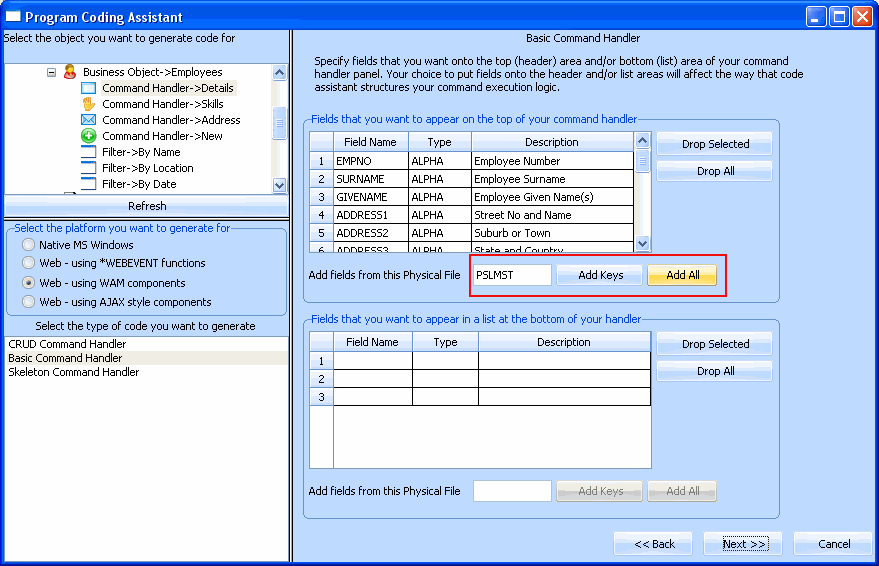Click the Filter By Name icon

pyautogui.click(x=88, y=152)
